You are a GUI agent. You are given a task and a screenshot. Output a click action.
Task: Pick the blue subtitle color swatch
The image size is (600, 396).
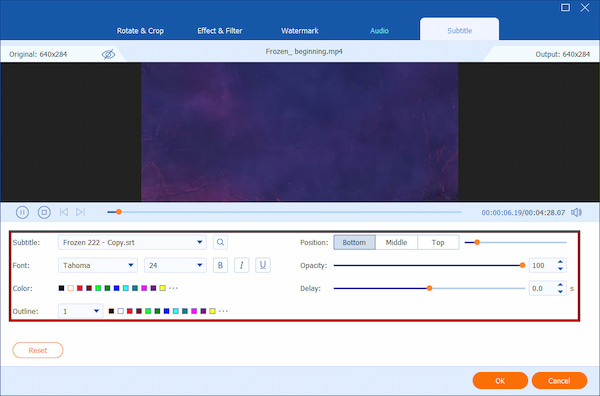pyautogui.click(x=116, y=288)
